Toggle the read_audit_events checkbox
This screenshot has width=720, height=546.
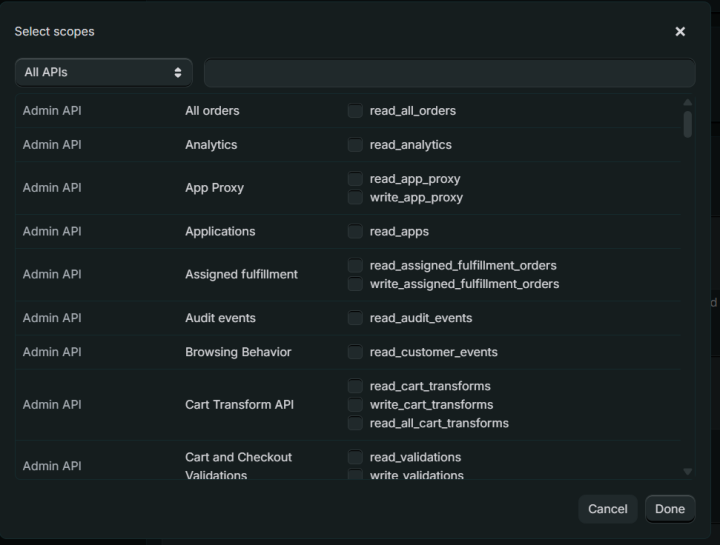355,318
